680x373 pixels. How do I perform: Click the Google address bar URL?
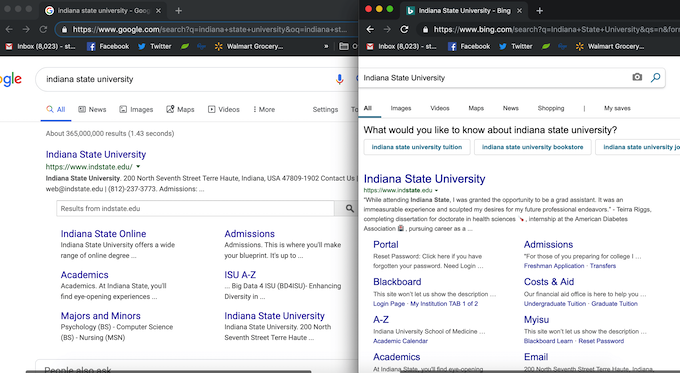pyautogui.click(x=209, y=29)
